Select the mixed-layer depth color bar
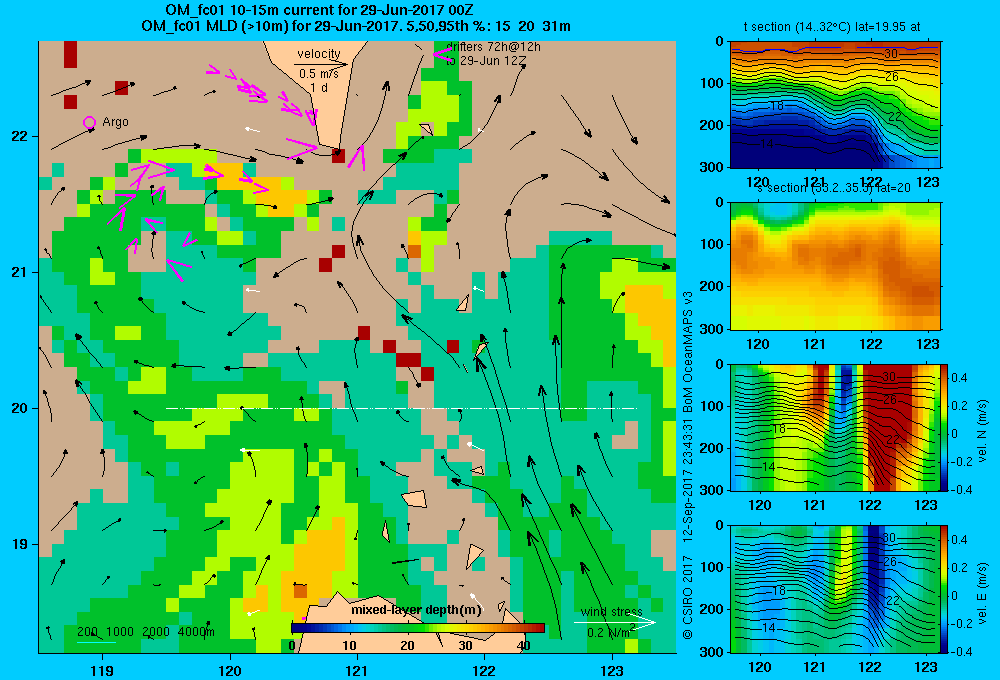This screenshot has width=1000, height=680. pyautogui.click(x=418, y=628)
